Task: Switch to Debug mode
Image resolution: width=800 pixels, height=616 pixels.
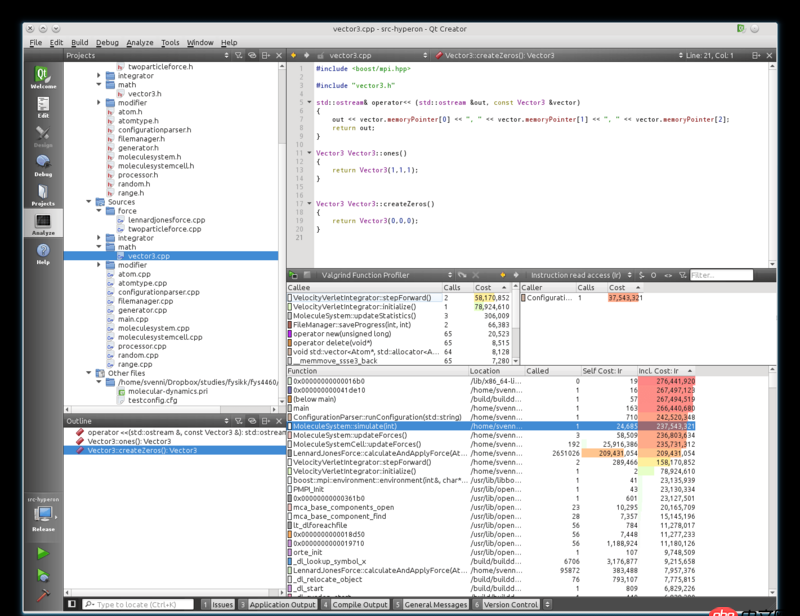Action: click(43, 165)
